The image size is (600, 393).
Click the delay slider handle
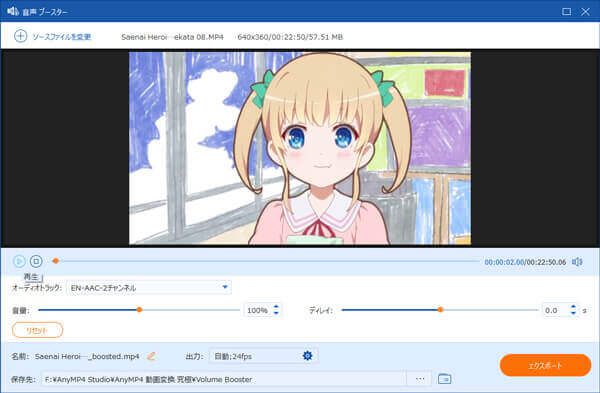pos(440,310)
